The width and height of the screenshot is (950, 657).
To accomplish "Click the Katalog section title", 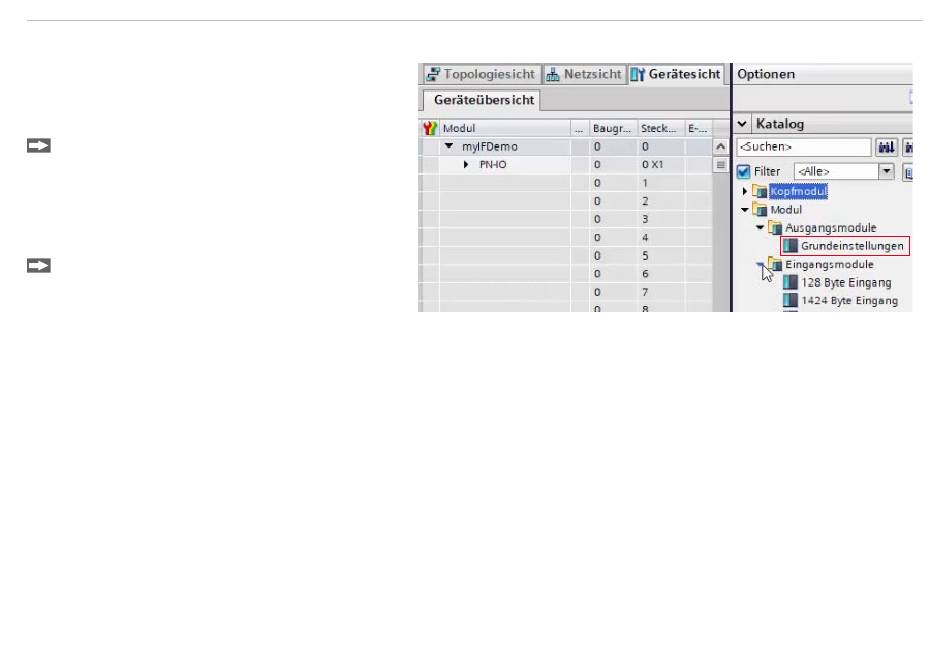I will click(780, 124).
